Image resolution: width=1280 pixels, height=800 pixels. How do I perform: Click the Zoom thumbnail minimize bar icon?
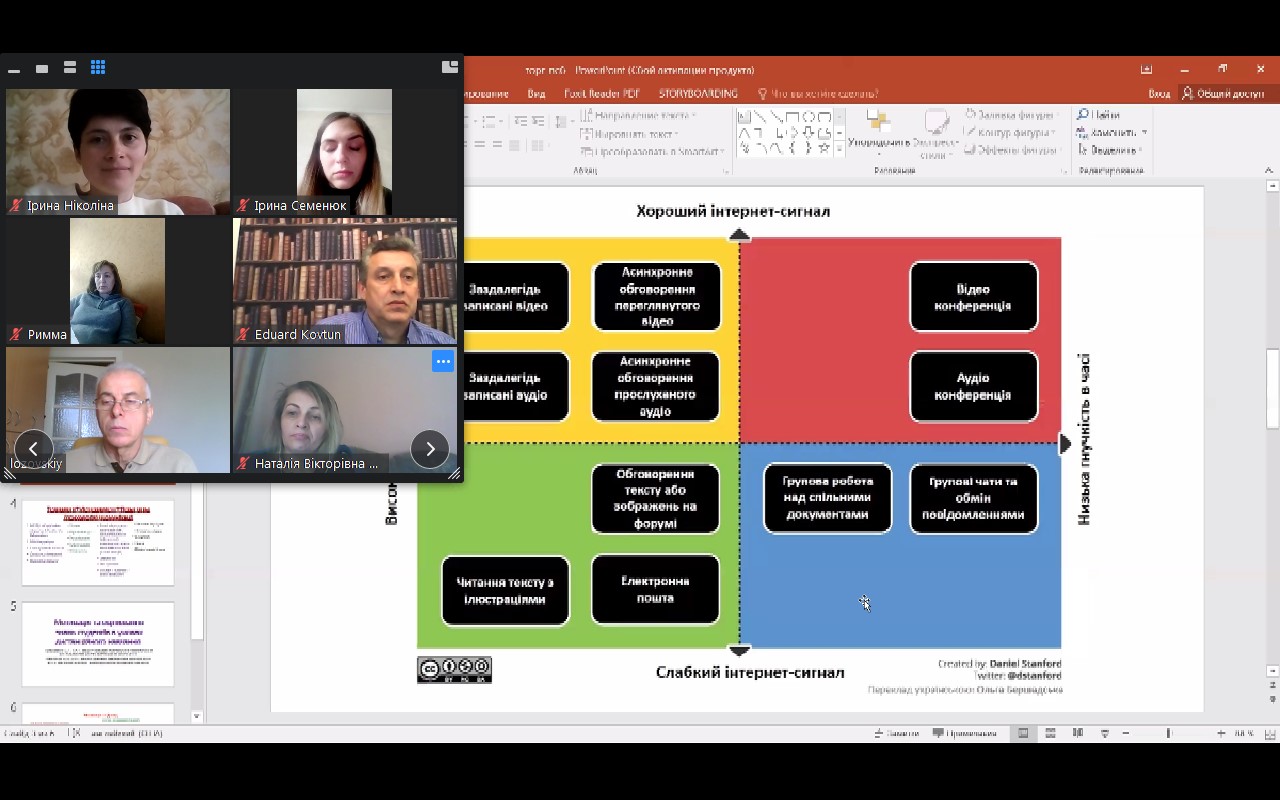[x=14, y=69]
